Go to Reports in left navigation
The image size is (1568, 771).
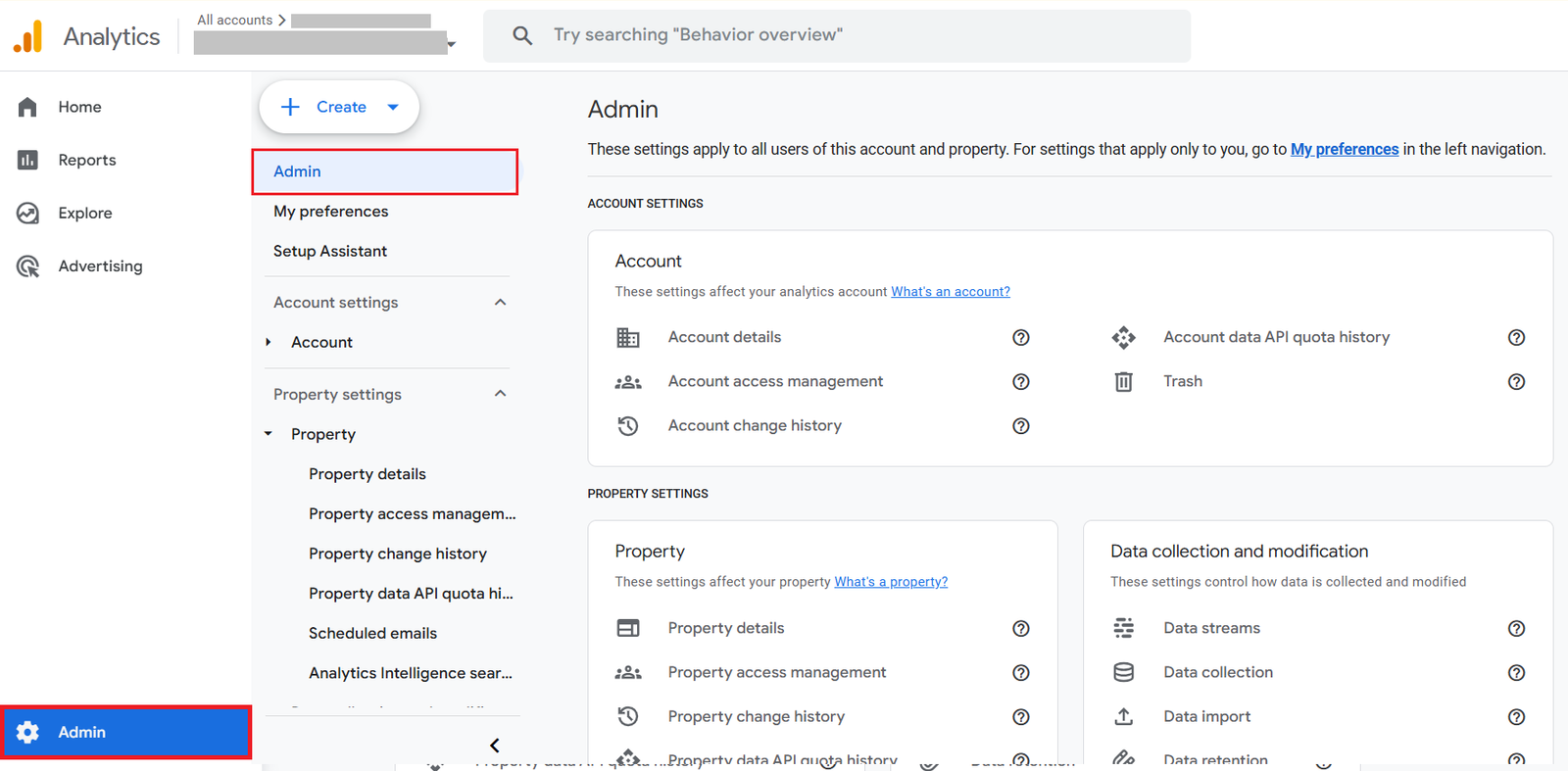pyautogui.click(x=87, y=160)
